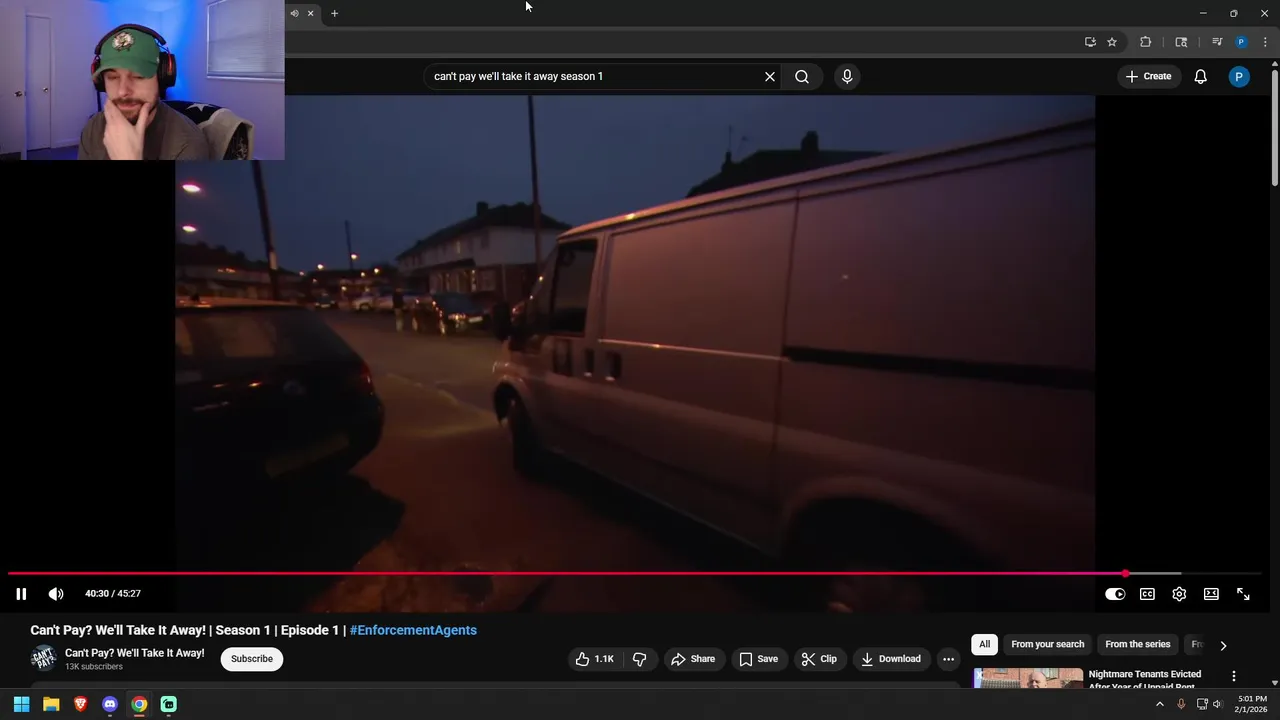This screenshot has height=720, width=1280.
Task: Launch Brave browser from the taskbar
Action: tap(80, 704)
